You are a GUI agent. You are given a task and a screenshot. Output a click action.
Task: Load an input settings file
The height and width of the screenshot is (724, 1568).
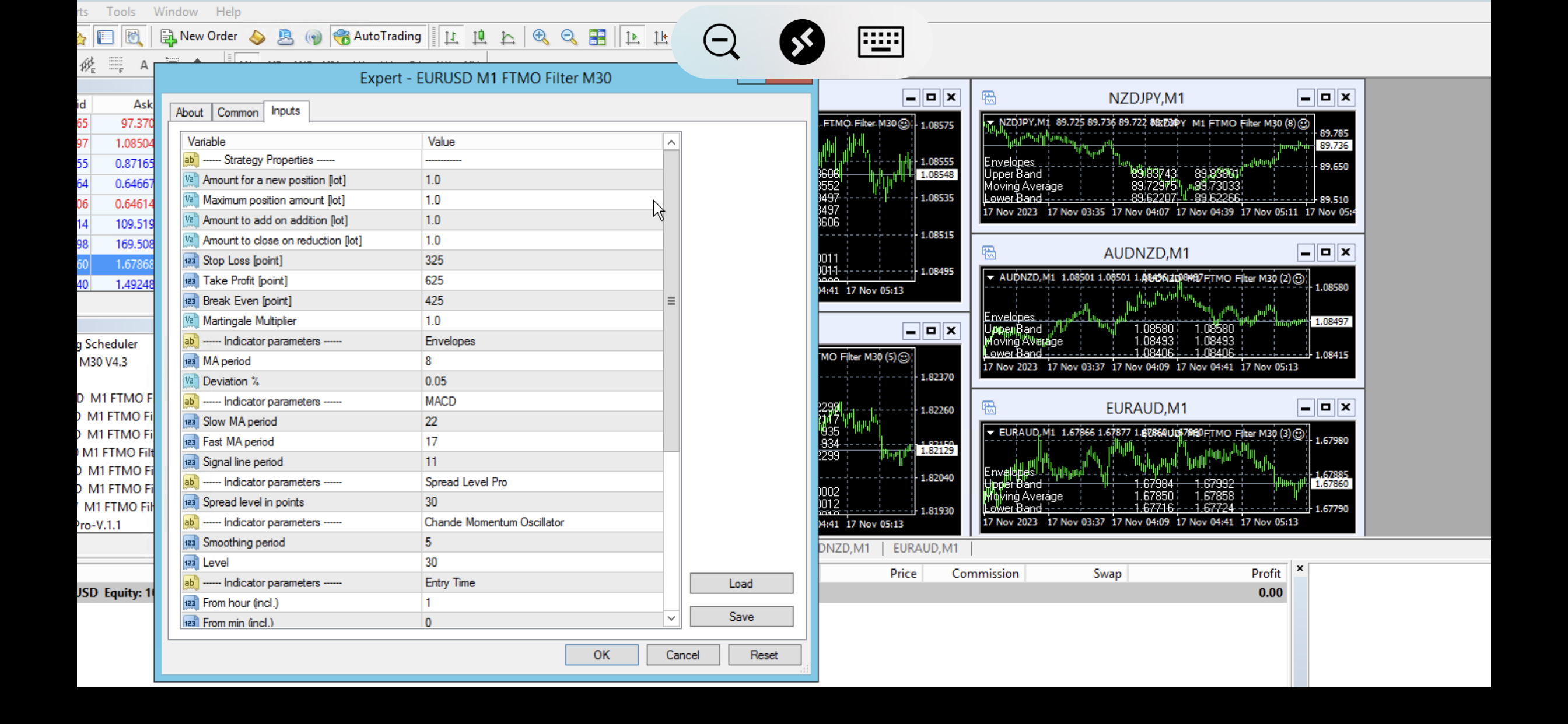[x=741, y=584]
